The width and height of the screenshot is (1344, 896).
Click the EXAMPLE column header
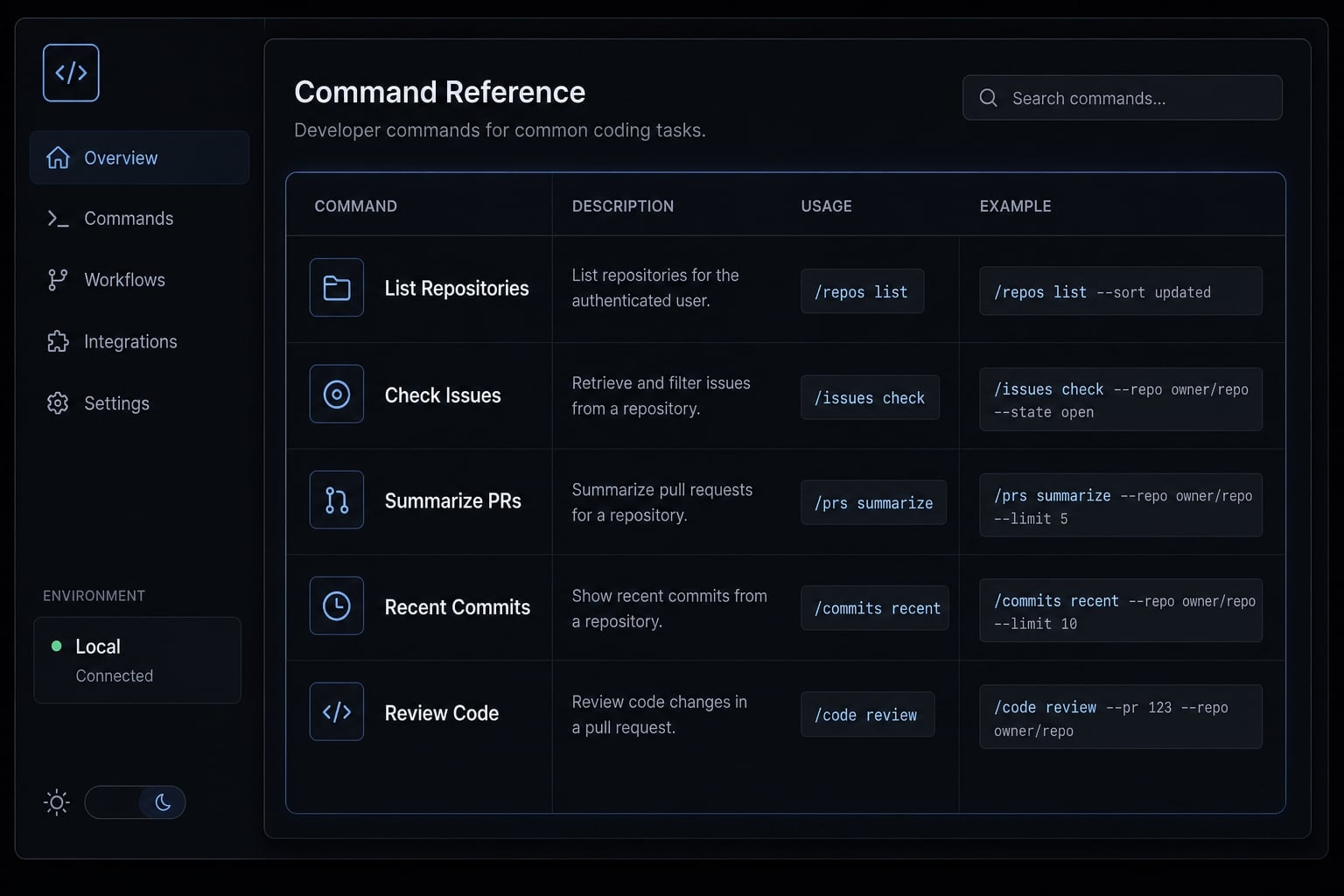click(x=1015, y=206)
